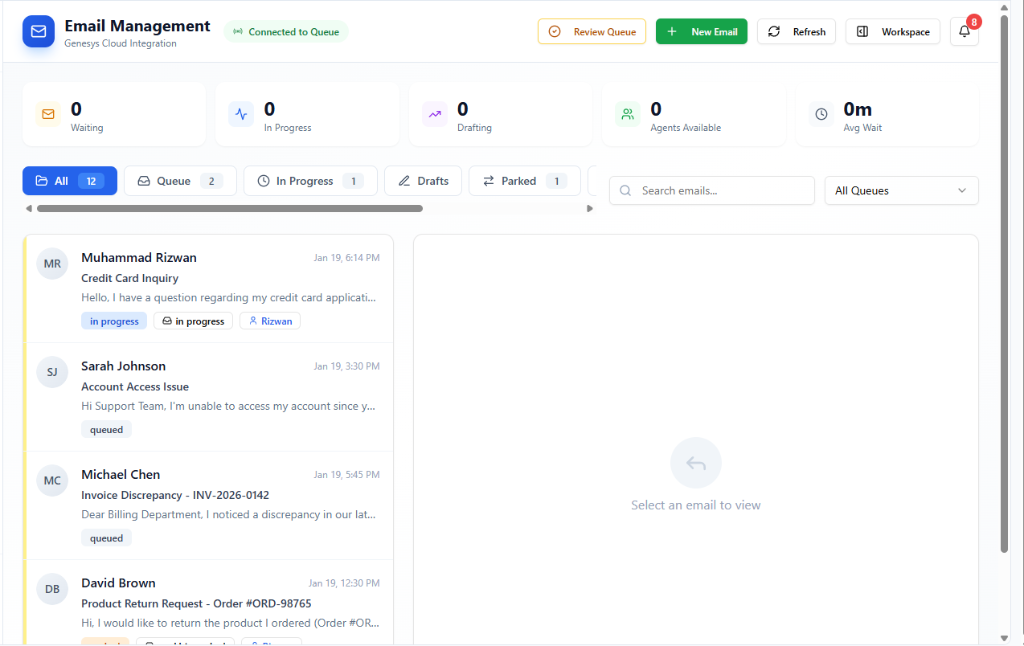Open Michael Chen's Invoice Discrepancy email
The width and height of the screenshot is (1024, 646).
(x=209, y=506)
